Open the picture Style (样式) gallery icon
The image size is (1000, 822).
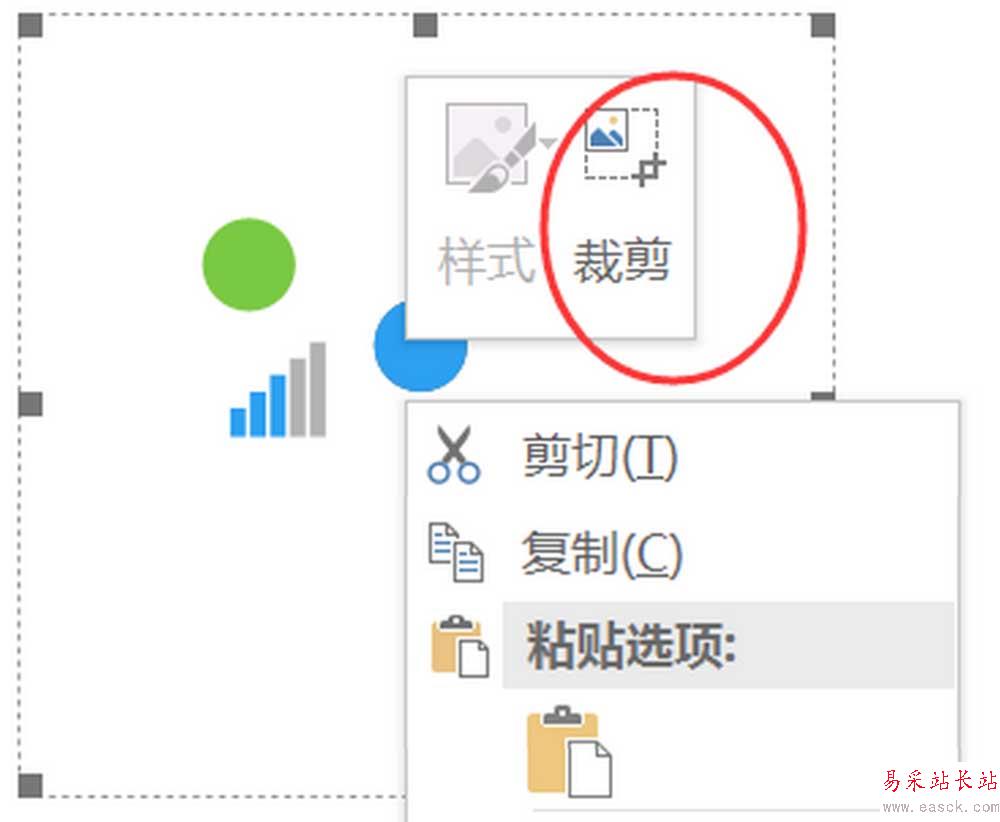pos(491,147)
